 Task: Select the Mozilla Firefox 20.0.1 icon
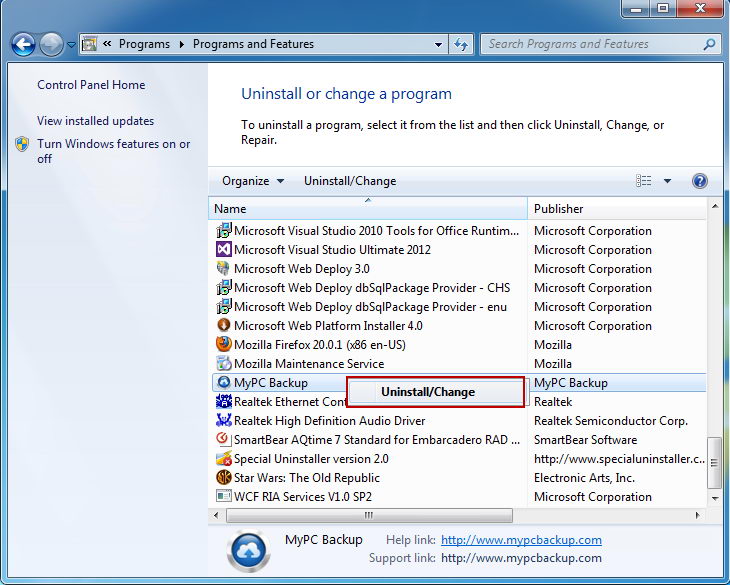point(223,344)
